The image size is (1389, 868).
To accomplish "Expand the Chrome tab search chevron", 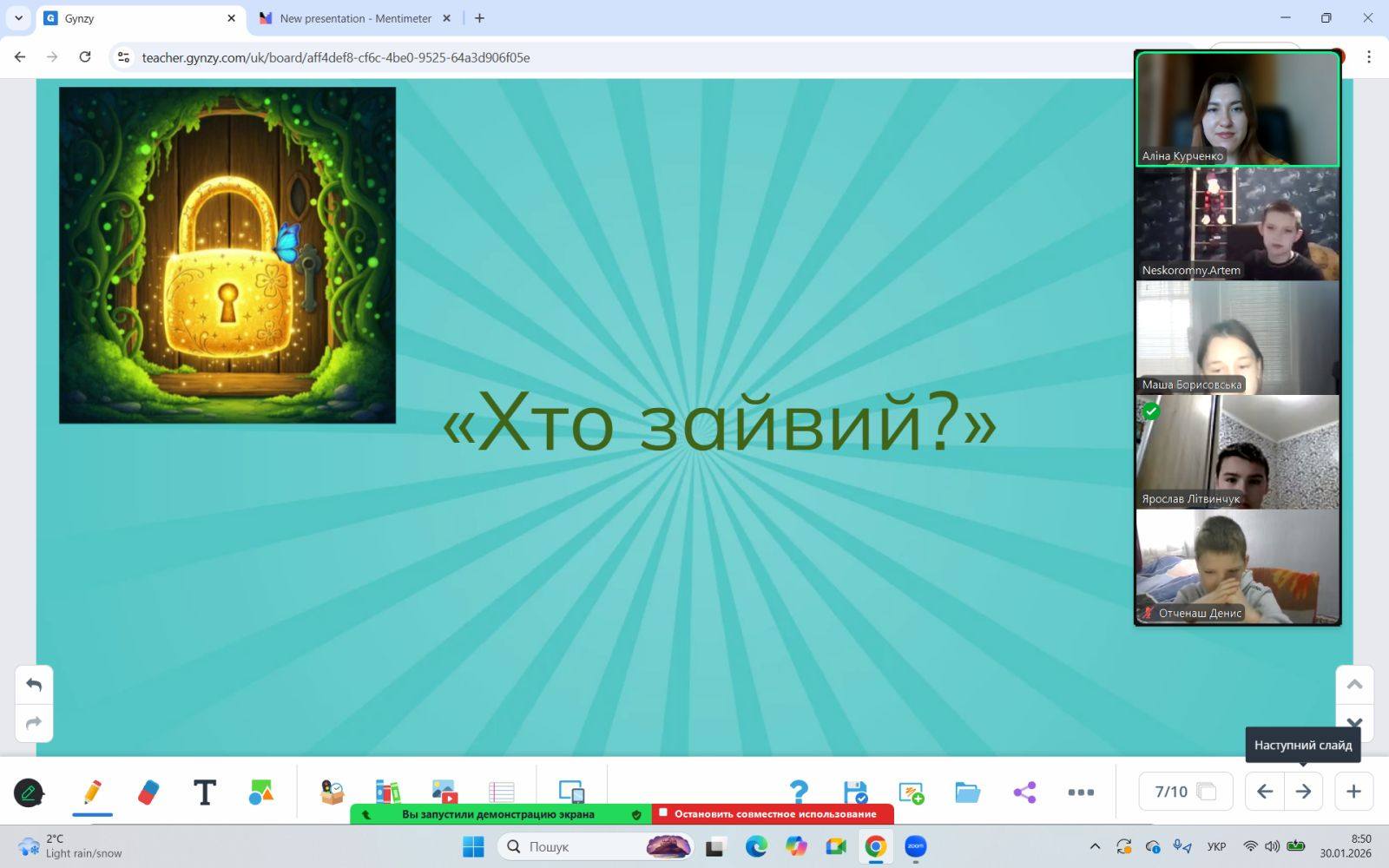I will [18, 17].
